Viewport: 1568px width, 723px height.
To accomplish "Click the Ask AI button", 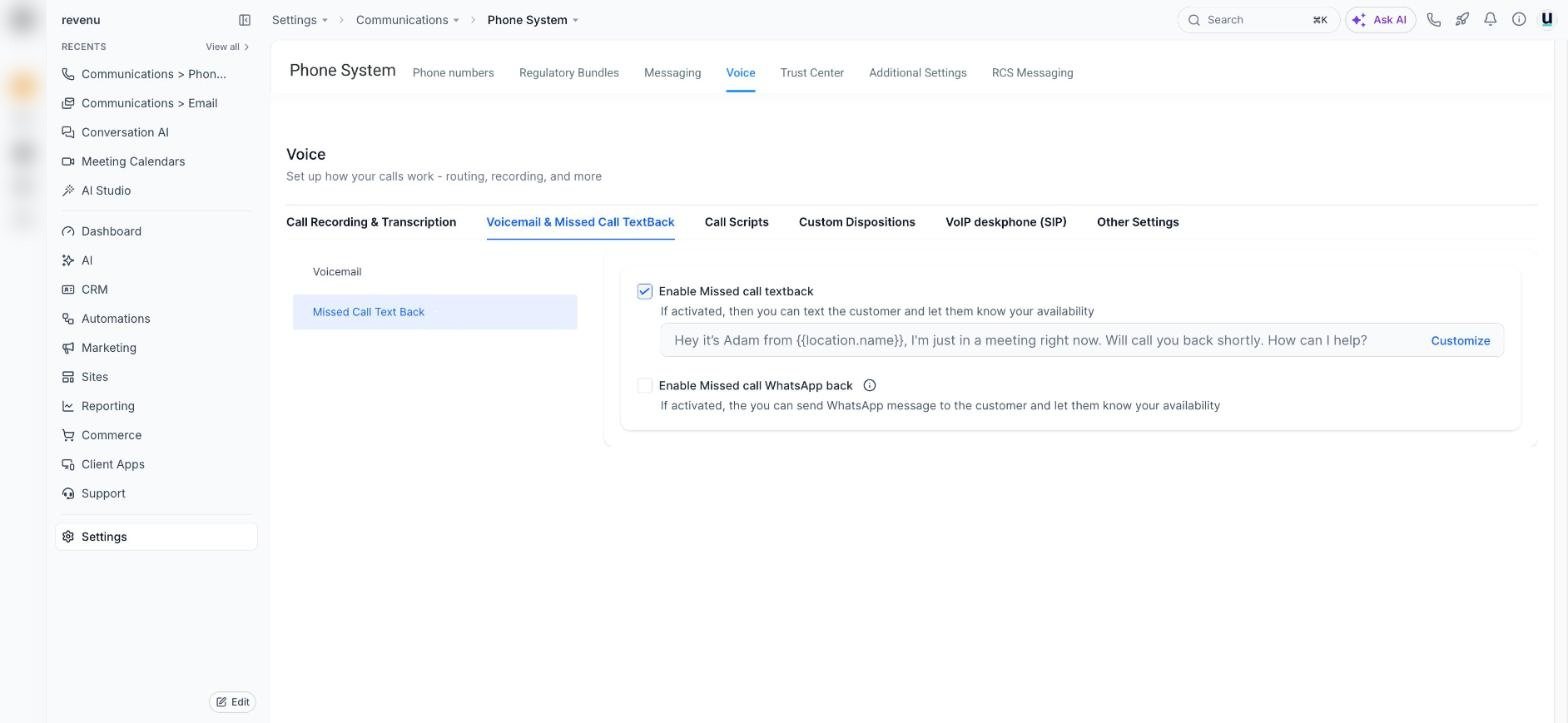I will click(x=1381, y=20).
